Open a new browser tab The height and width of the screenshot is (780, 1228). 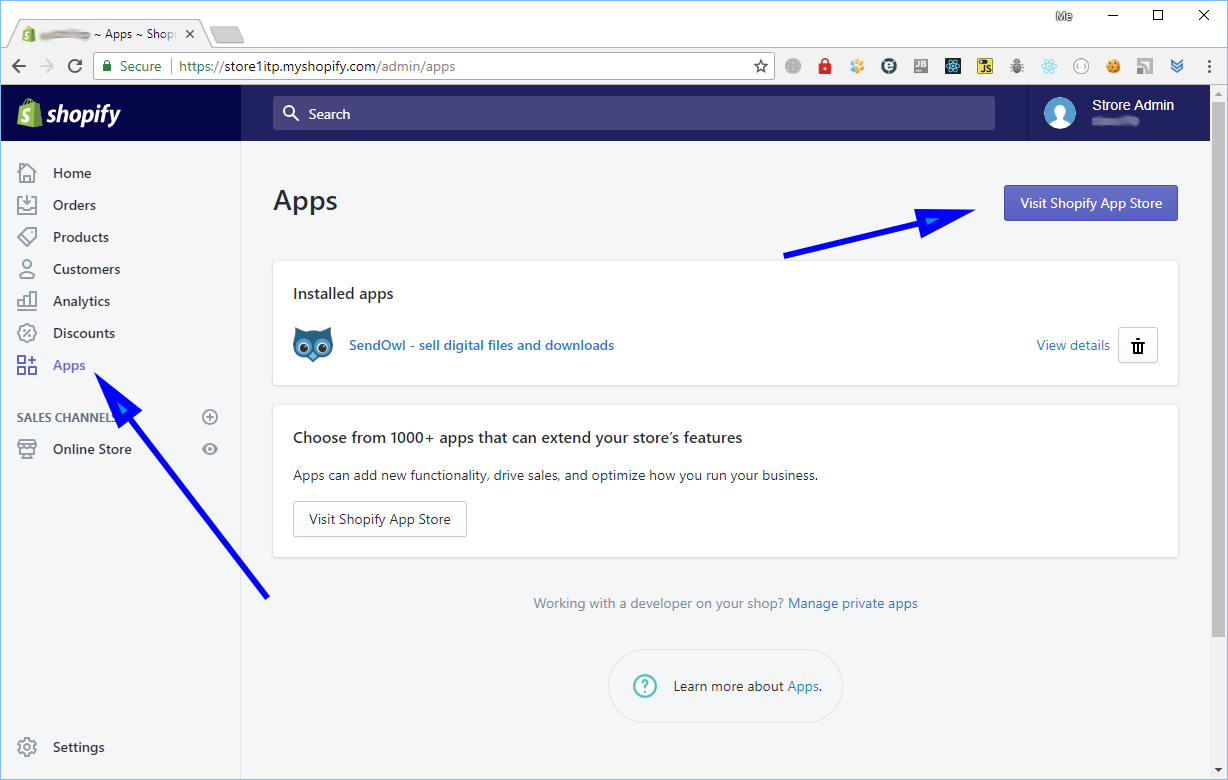tap(227, 35)
